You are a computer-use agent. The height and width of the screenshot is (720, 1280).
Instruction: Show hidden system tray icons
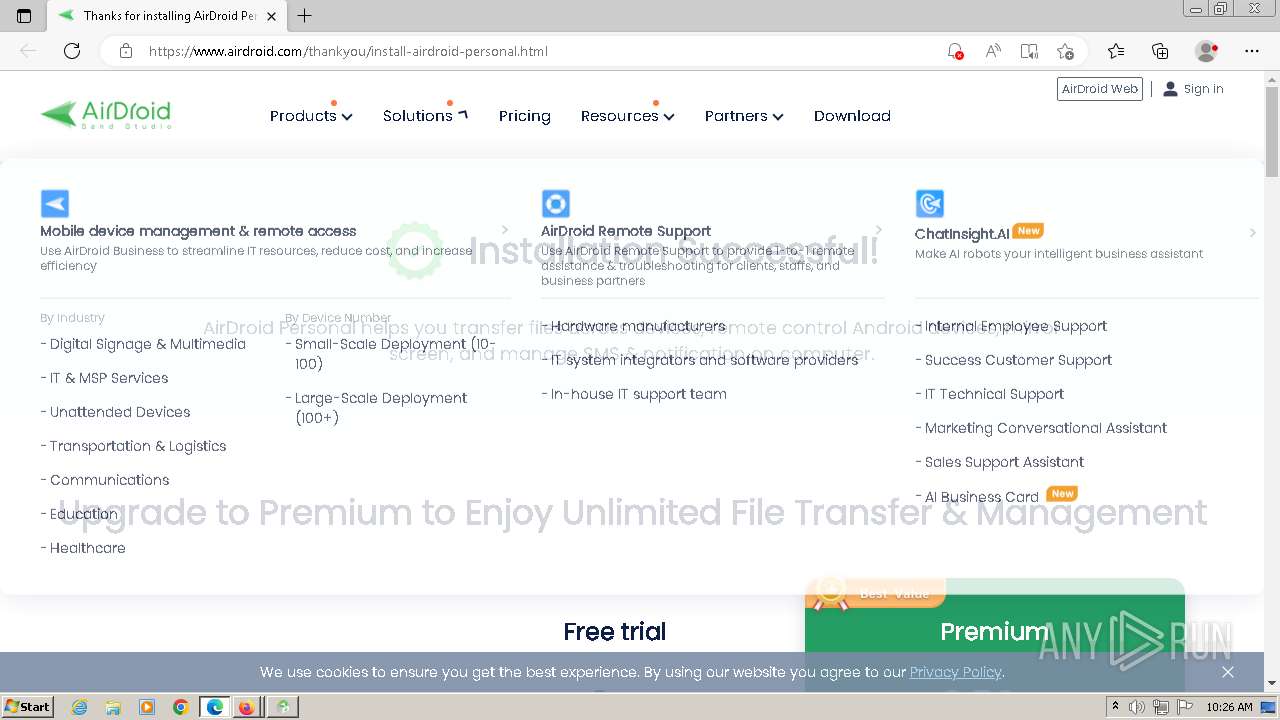[1115, 707]
